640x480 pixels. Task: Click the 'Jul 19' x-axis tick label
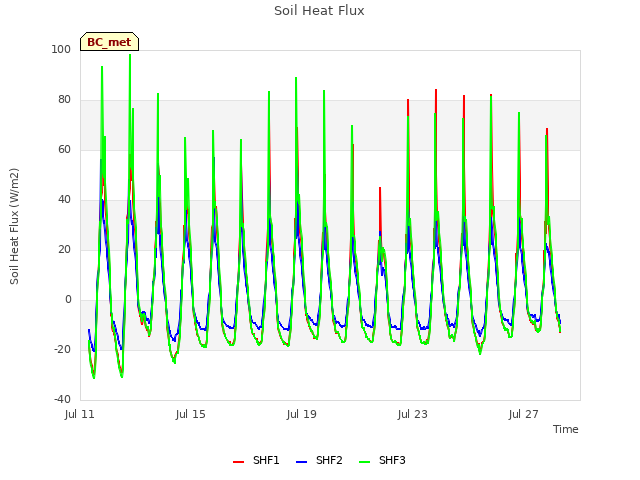point(302,414)
